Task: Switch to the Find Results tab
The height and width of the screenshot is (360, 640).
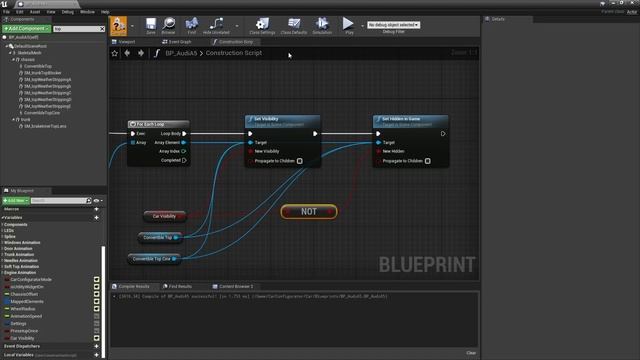Action: (x=177, y=287)
